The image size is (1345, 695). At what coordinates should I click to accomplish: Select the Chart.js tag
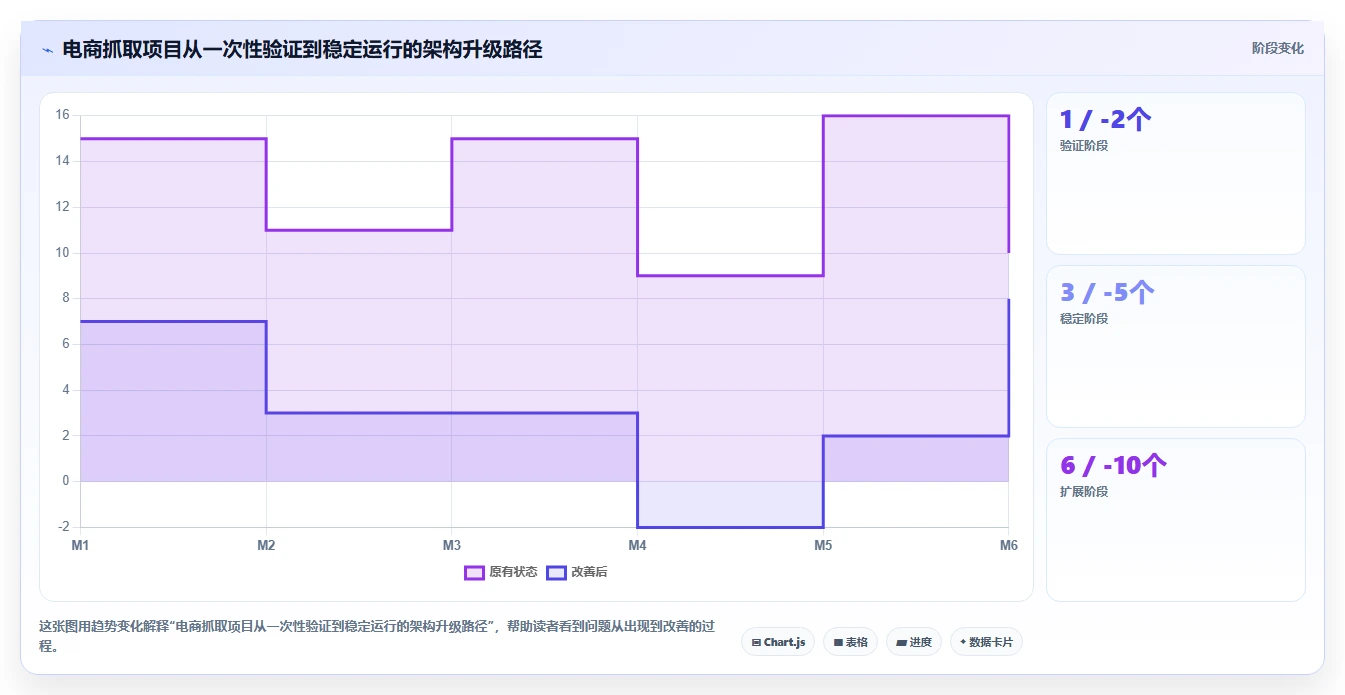778,642
